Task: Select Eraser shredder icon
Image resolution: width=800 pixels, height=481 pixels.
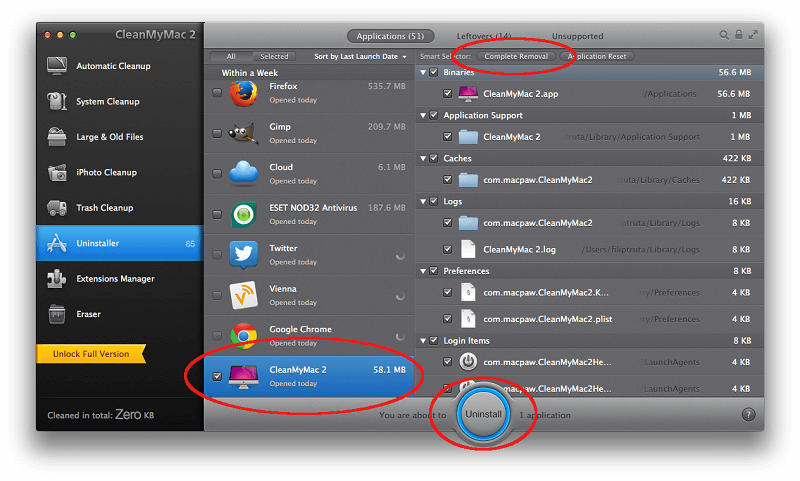Action: 57,314
